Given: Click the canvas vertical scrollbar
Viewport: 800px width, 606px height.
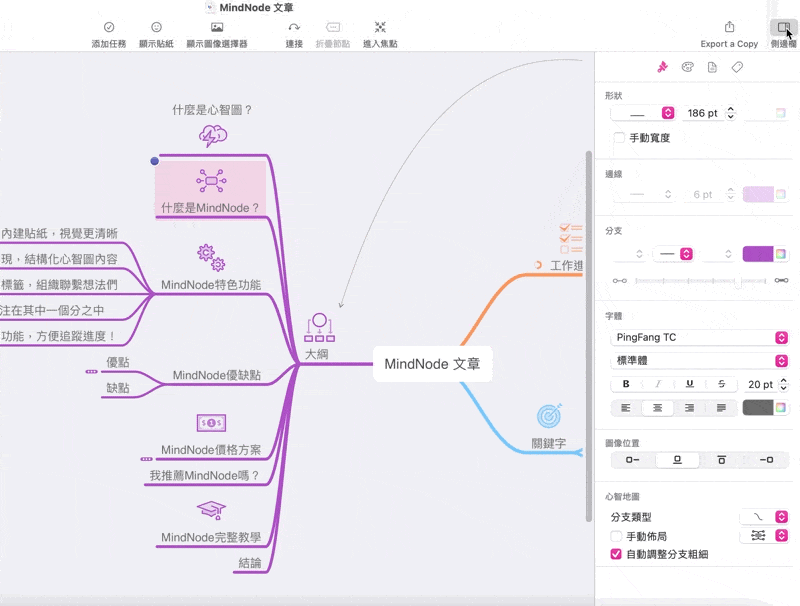Looking at the screenshot, I should (x=588, y=337).
